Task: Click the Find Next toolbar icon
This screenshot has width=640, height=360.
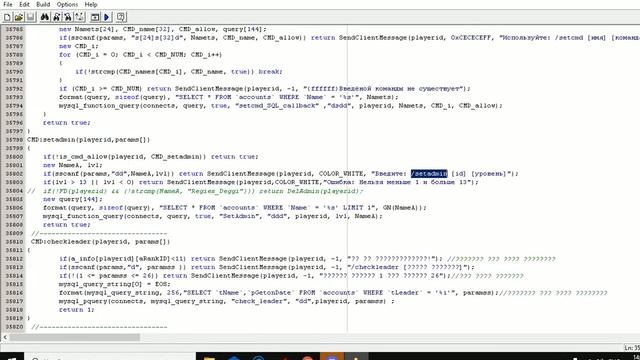Action: [x=57, y=17]
